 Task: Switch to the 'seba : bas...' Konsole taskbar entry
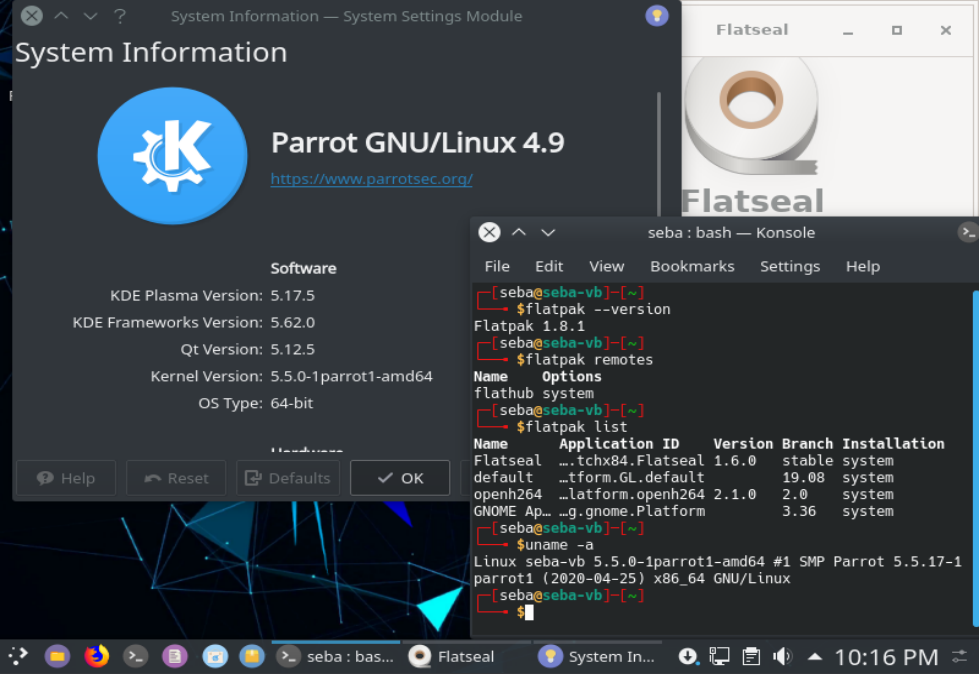click(336, 656)
